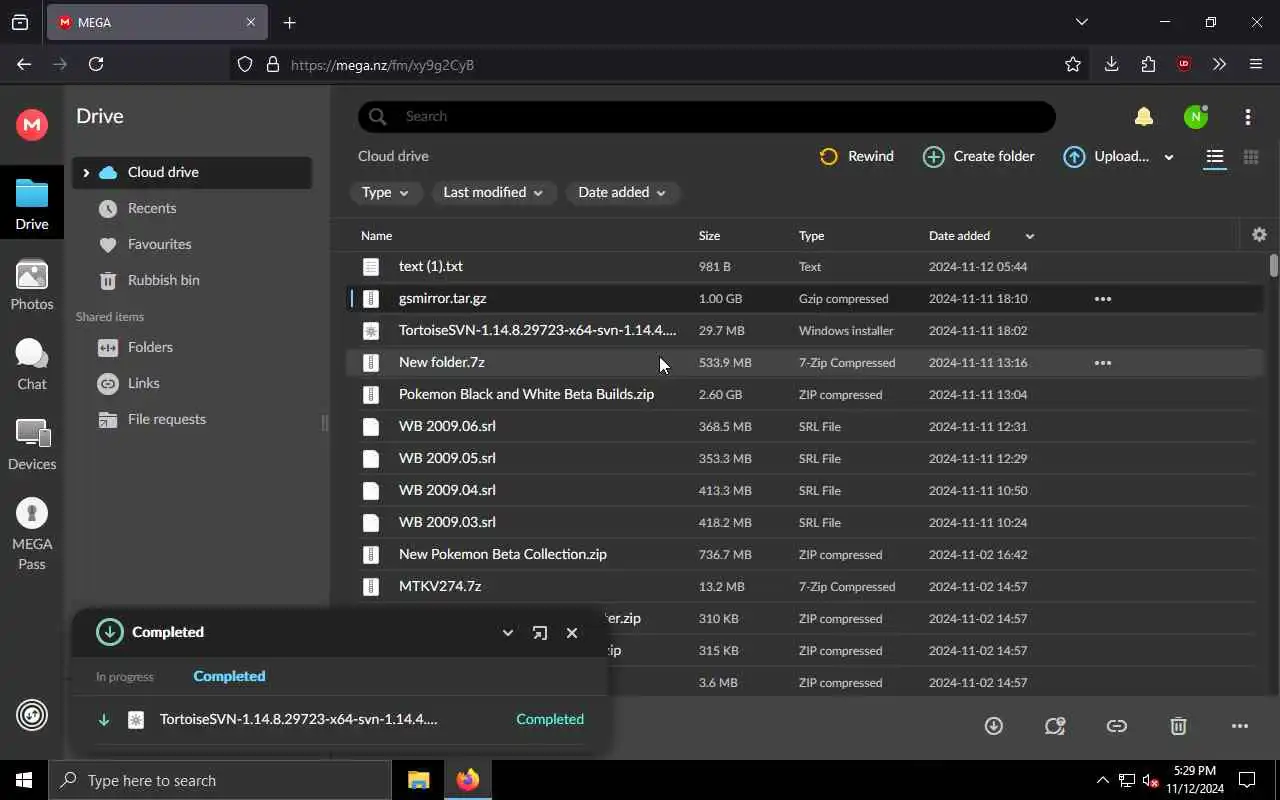This screenshot has width=1280, height=800.
Task: Click the Rewind button
Action: 857,156
